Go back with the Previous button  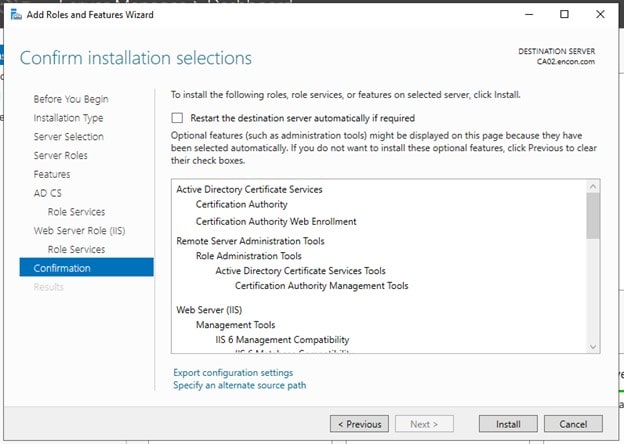point(359,423)
